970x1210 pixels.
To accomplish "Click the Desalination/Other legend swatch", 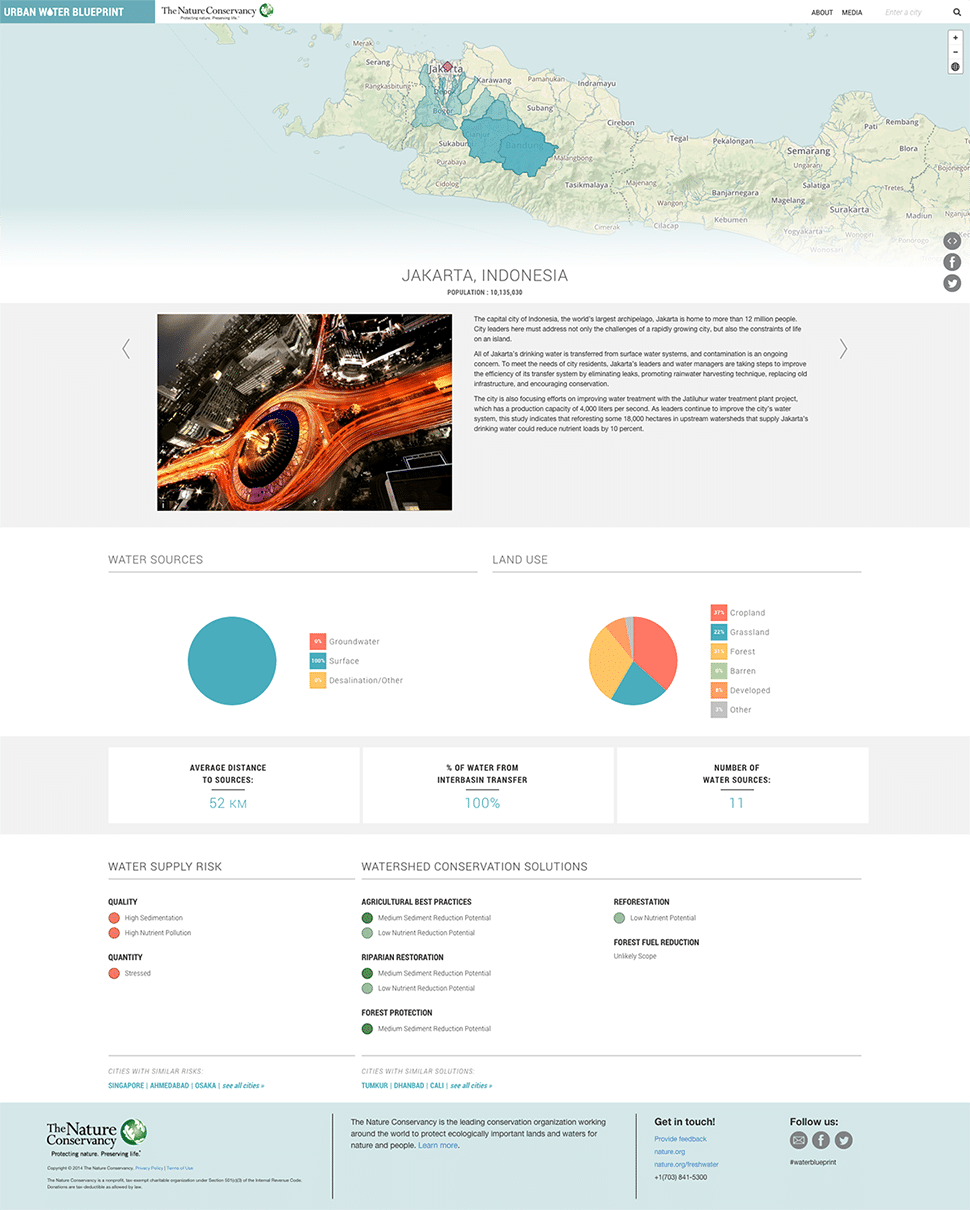I will click(317, 680).
